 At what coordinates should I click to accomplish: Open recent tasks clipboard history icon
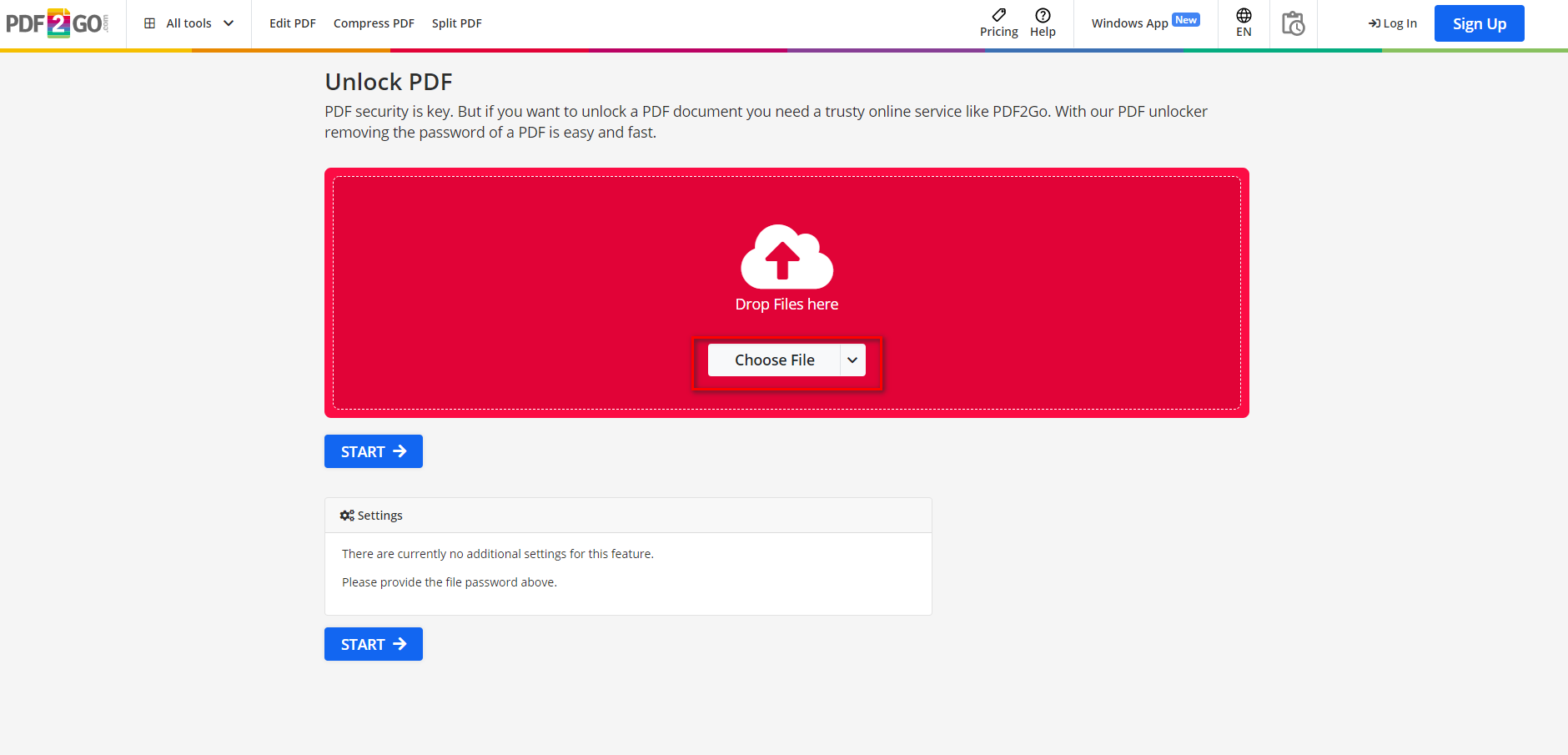tap(1294, 23)
